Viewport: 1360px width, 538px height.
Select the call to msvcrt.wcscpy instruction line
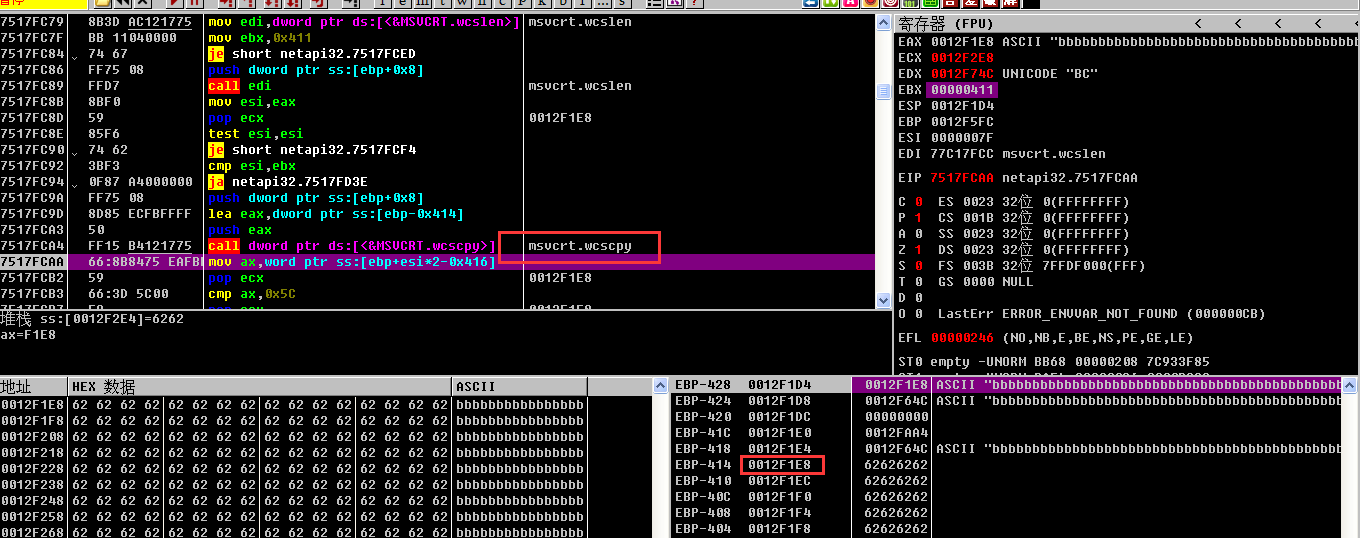(x=350, y=246)
